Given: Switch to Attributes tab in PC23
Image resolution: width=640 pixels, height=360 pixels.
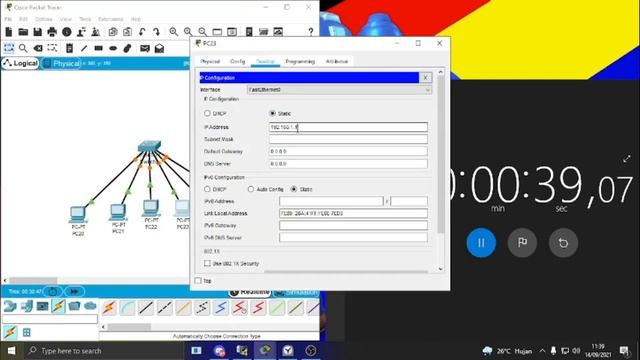Looking at the screenshot, I should click(337, 61).
